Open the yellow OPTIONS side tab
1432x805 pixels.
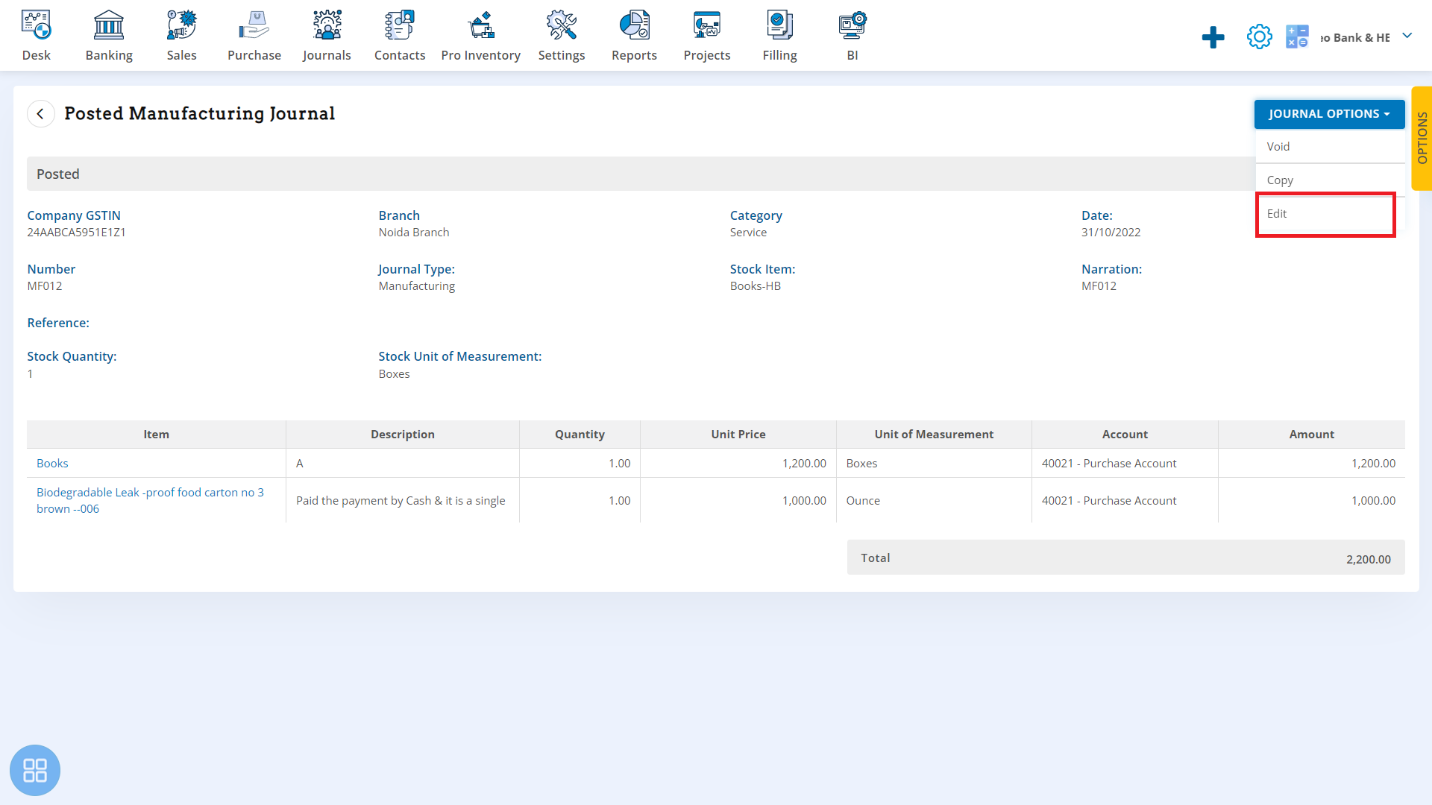(x=1422, y=138)
